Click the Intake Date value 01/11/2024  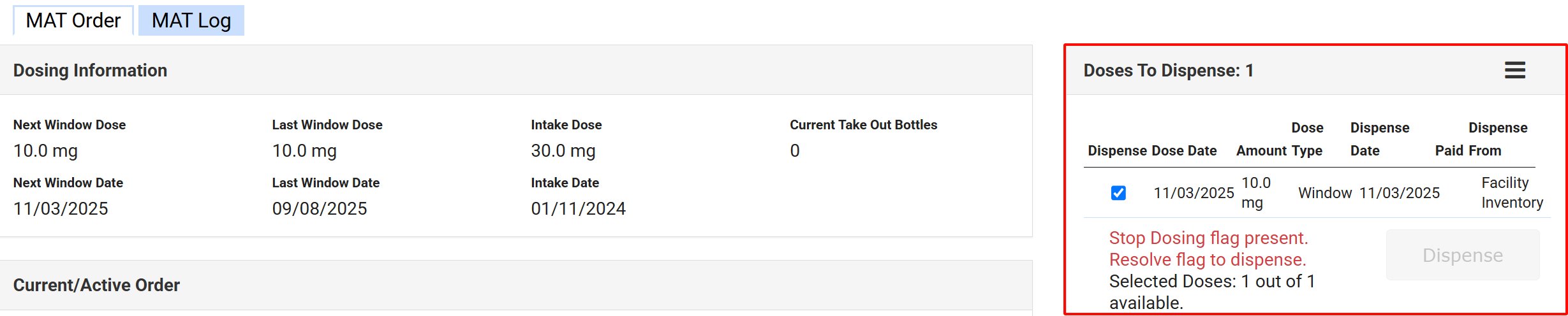pos(578,208)
